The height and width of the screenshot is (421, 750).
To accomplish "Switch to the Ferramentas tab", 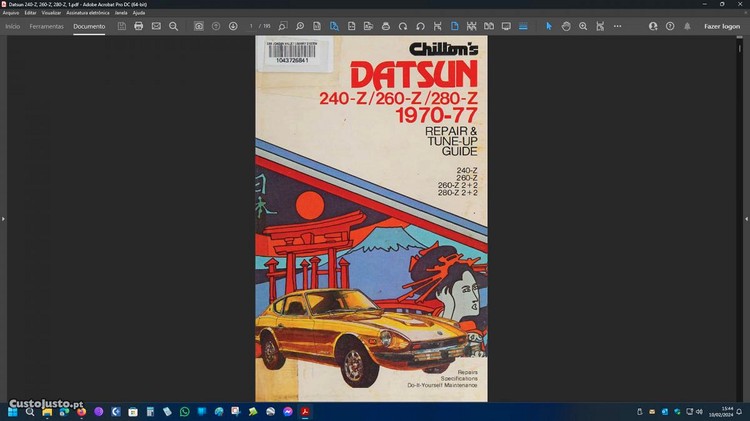I will [46, 26].
